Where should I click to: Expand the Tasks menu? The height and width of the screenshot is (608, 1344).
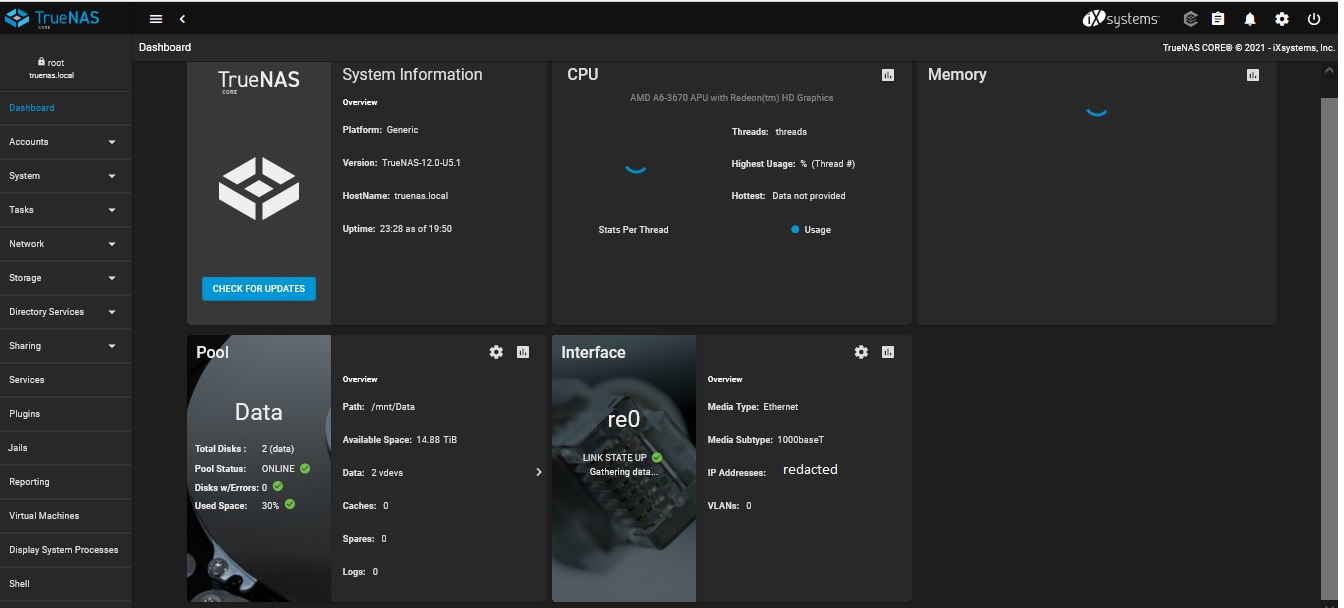click(x=65, y=210)
